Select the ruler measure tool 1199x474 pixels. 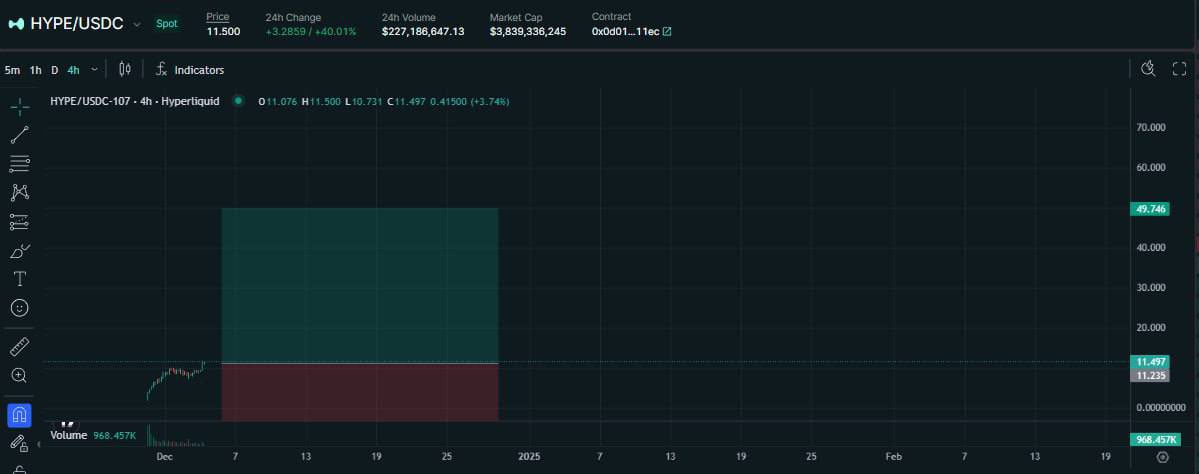[x=20, y=347]
